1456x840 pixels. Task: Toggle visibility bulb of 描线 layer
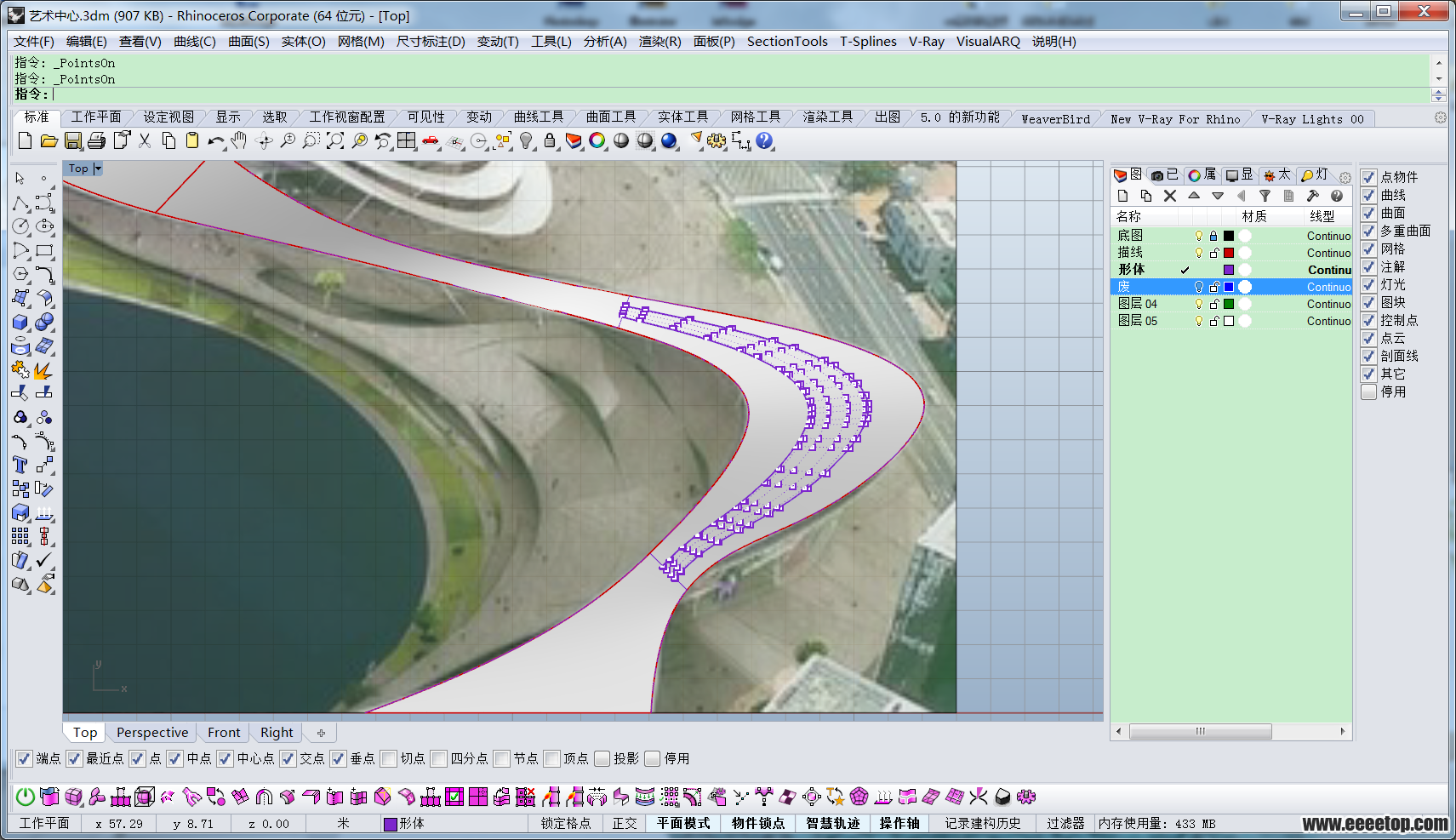(x=1199, y=253)
